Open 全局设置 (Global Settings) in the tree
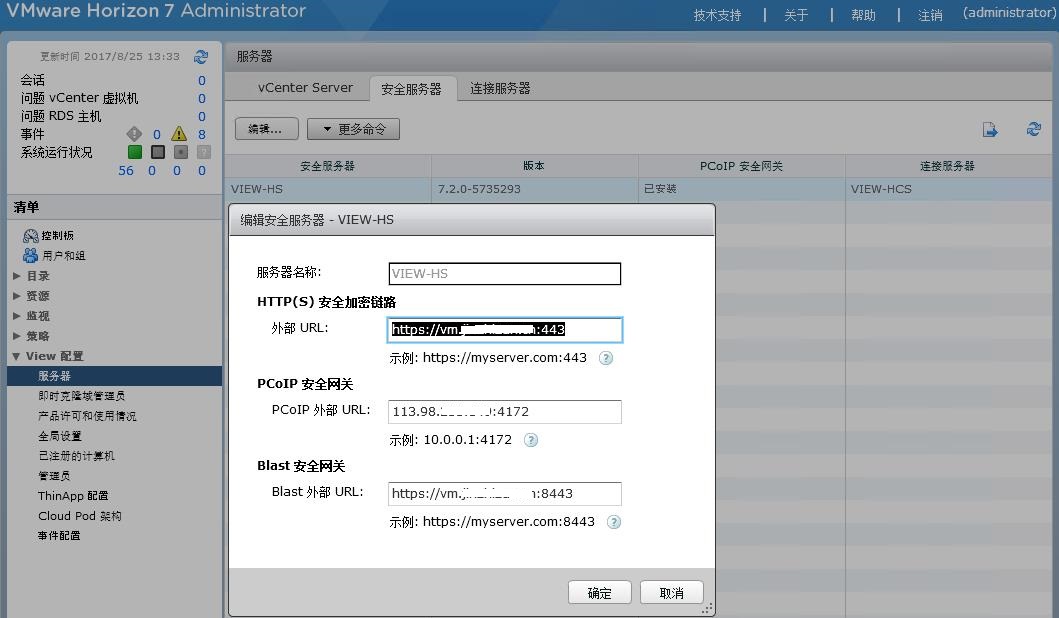This screenshot has width=1059, height=618. point(59,436)
